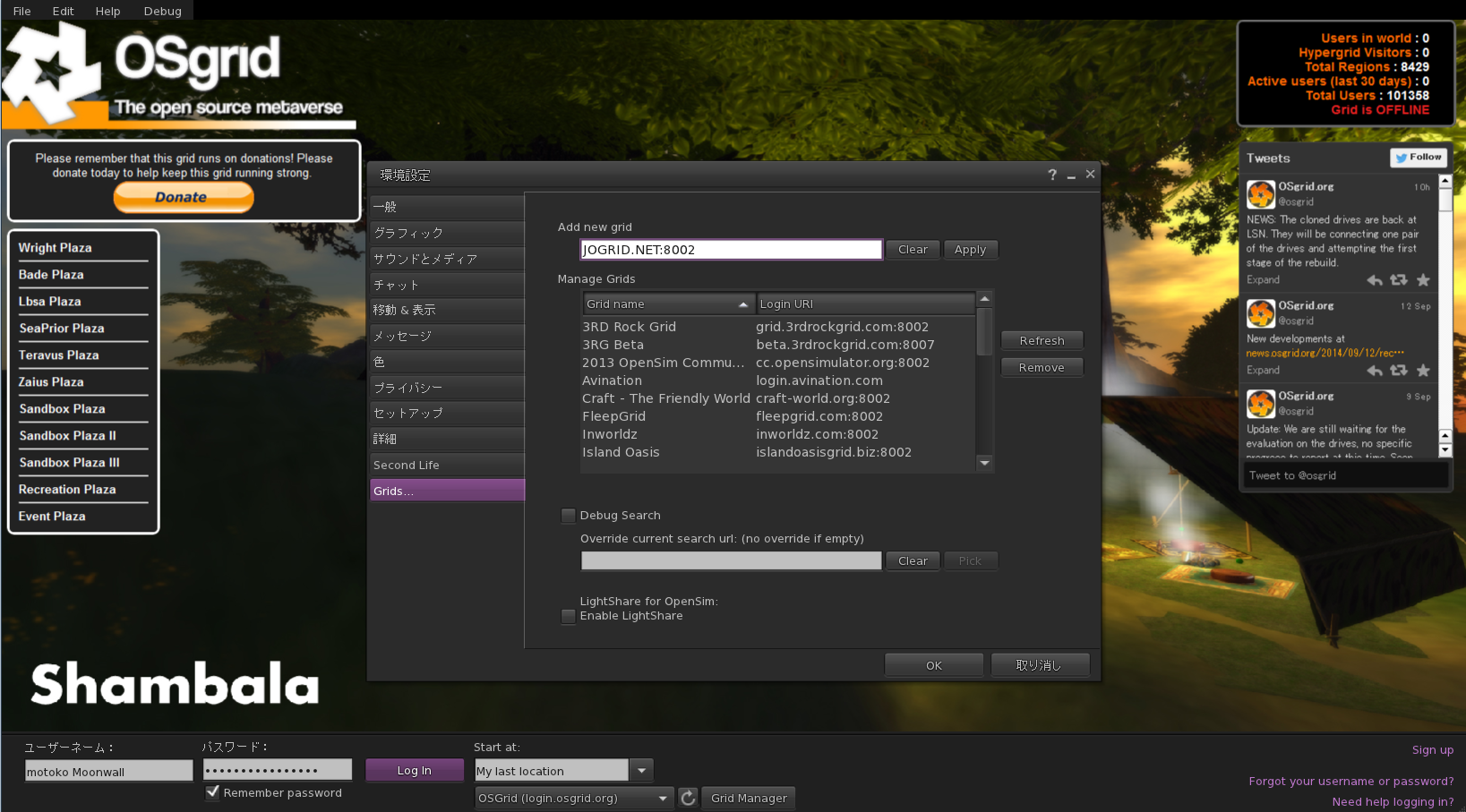Switch to the チャット preferences tab

(447, 285)
